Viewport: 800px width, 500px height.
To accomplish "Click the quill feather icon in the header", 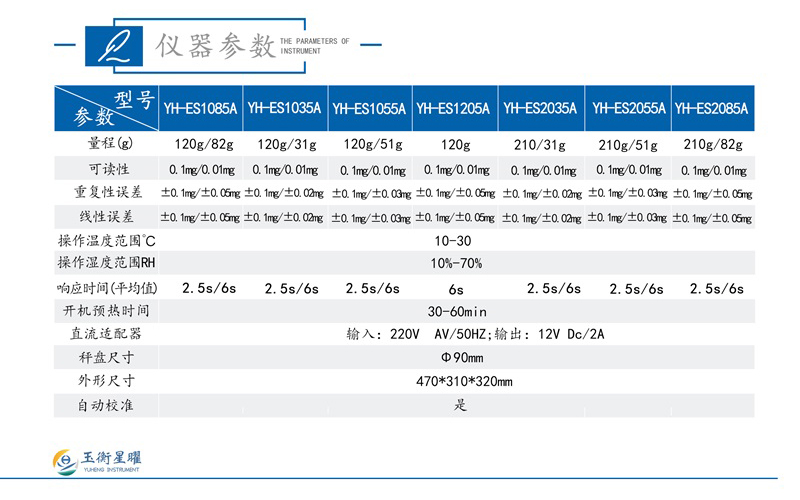I will click(x=116, y=46).
